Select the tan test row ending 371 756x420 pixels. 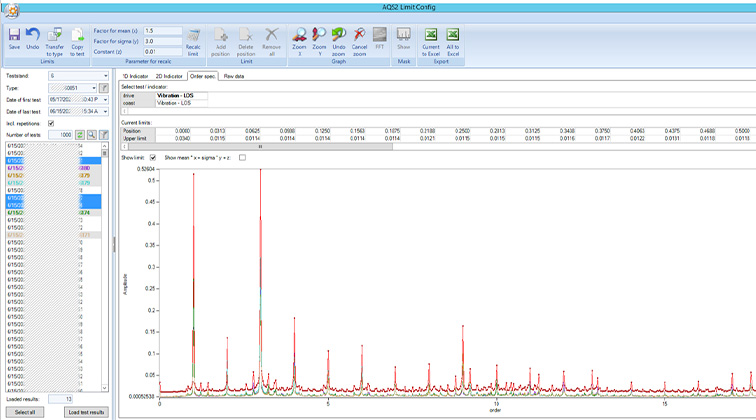[x=54, y=235]
